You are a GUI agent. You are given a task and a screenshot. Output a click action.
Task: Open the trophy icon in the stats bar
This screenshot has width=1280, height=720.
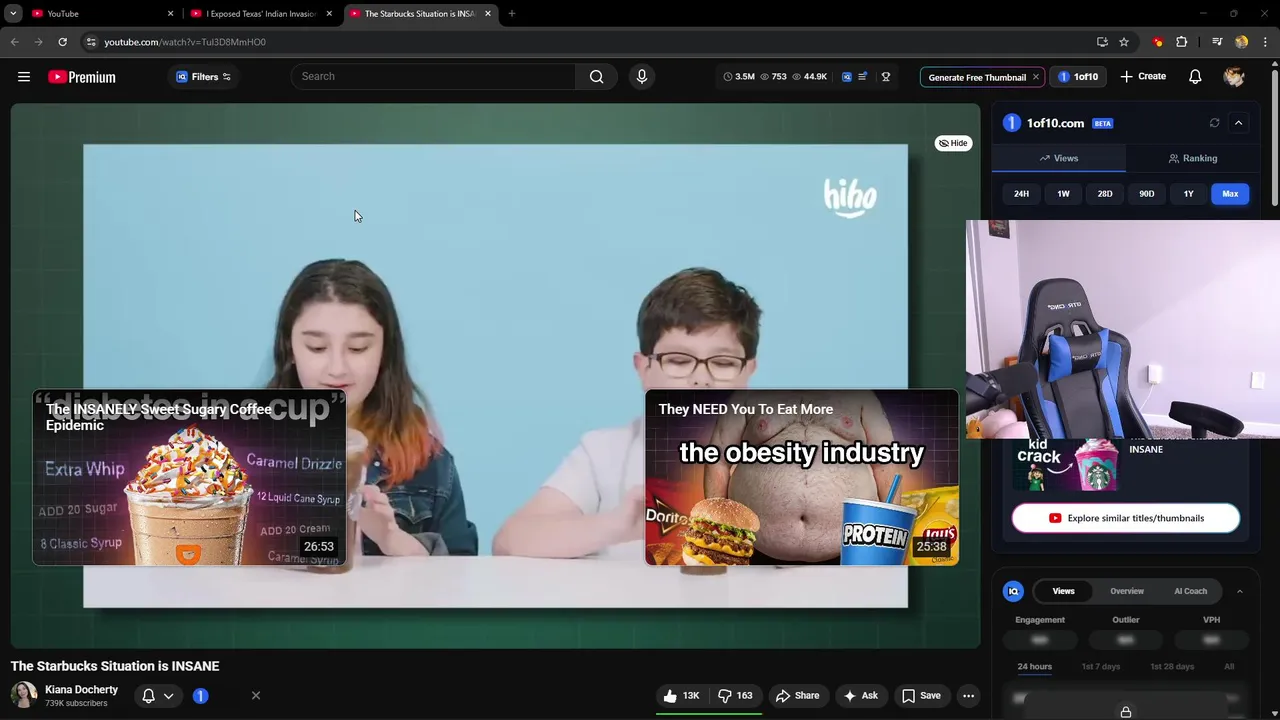pos(885,77)
